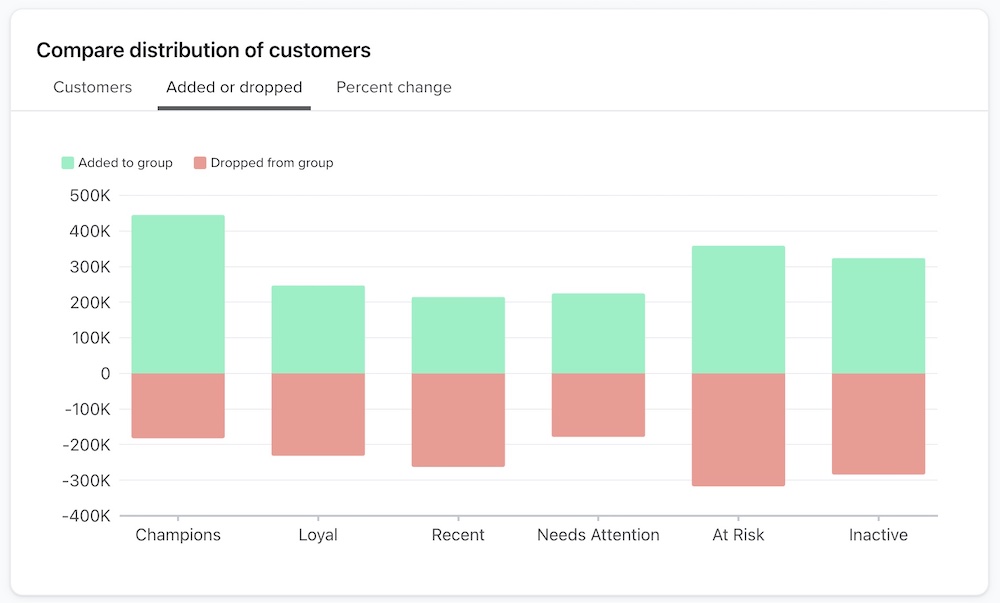Click the red bar below Loyal

click(x=318, y=415)
